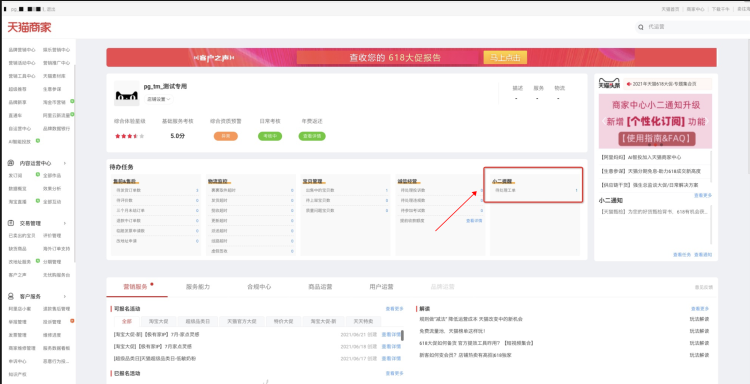Click the 天猫商家 logo

click(29, 27)
